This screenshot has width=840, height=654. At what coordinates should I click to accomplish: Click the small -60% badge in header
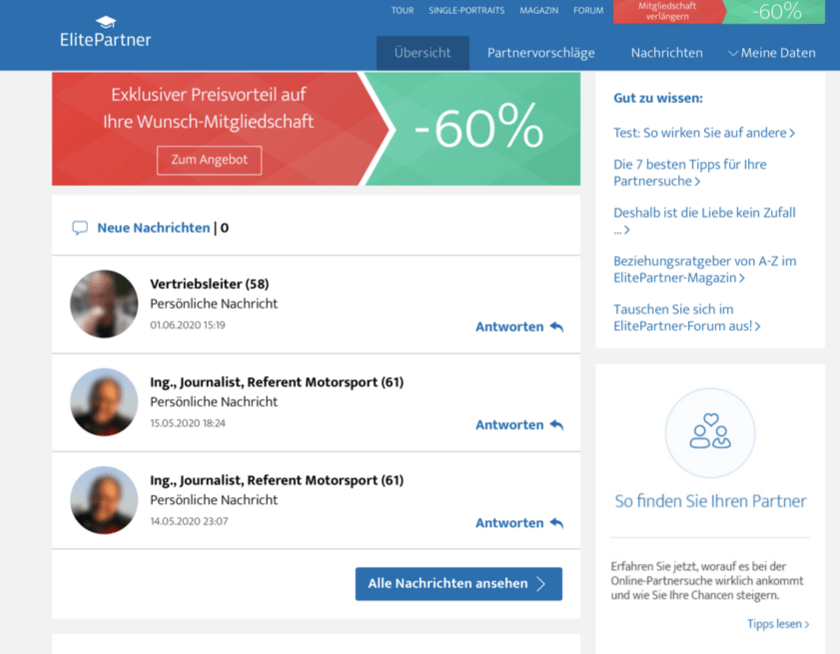coord(776,11)
